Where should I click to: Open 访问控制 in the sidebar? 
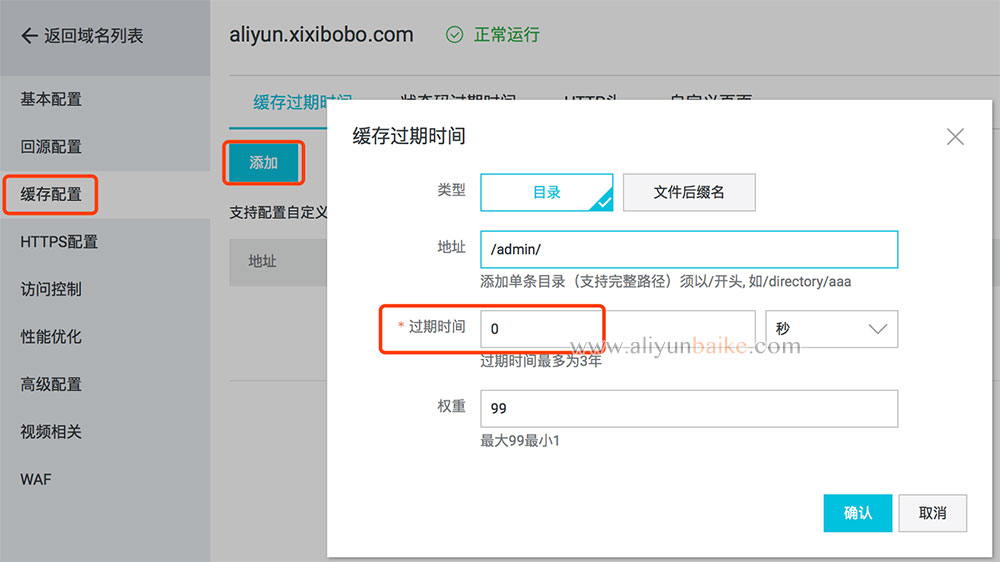(51, 290)
